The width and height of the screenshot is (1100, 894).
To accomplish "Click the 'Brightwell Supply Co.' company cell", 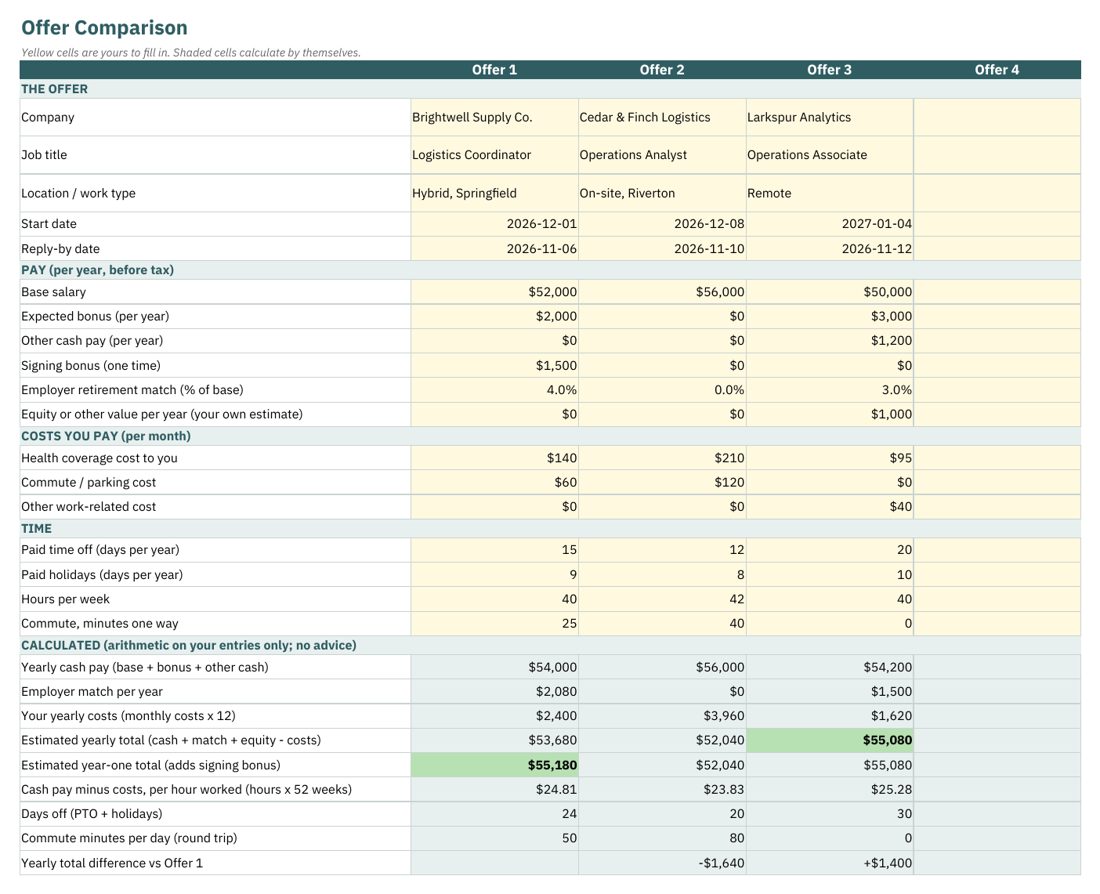I will pyautogui.click(x=495, y=117).
